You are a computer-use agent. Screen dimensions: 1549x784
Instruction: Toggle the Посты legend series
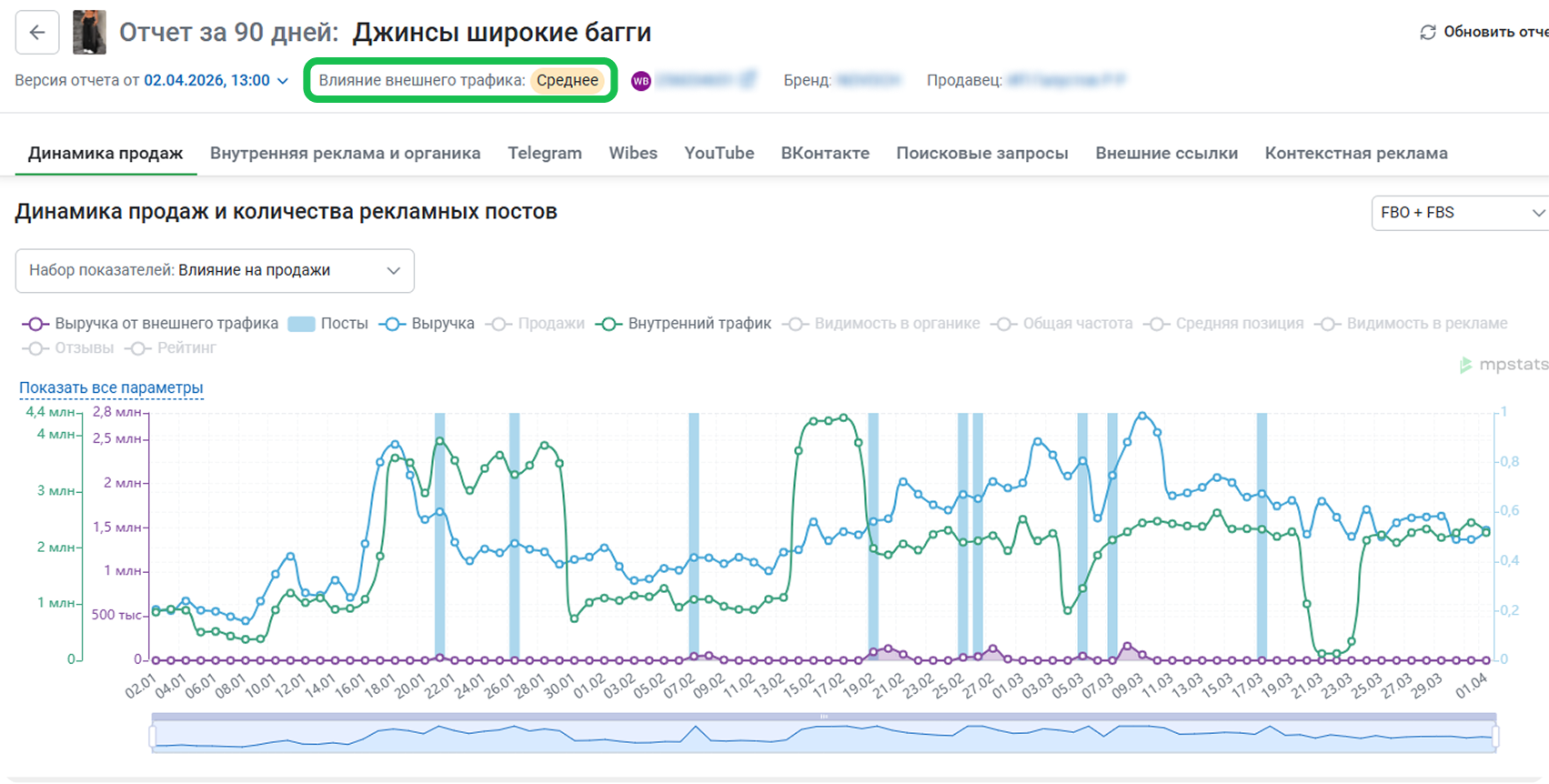[328, 324]
